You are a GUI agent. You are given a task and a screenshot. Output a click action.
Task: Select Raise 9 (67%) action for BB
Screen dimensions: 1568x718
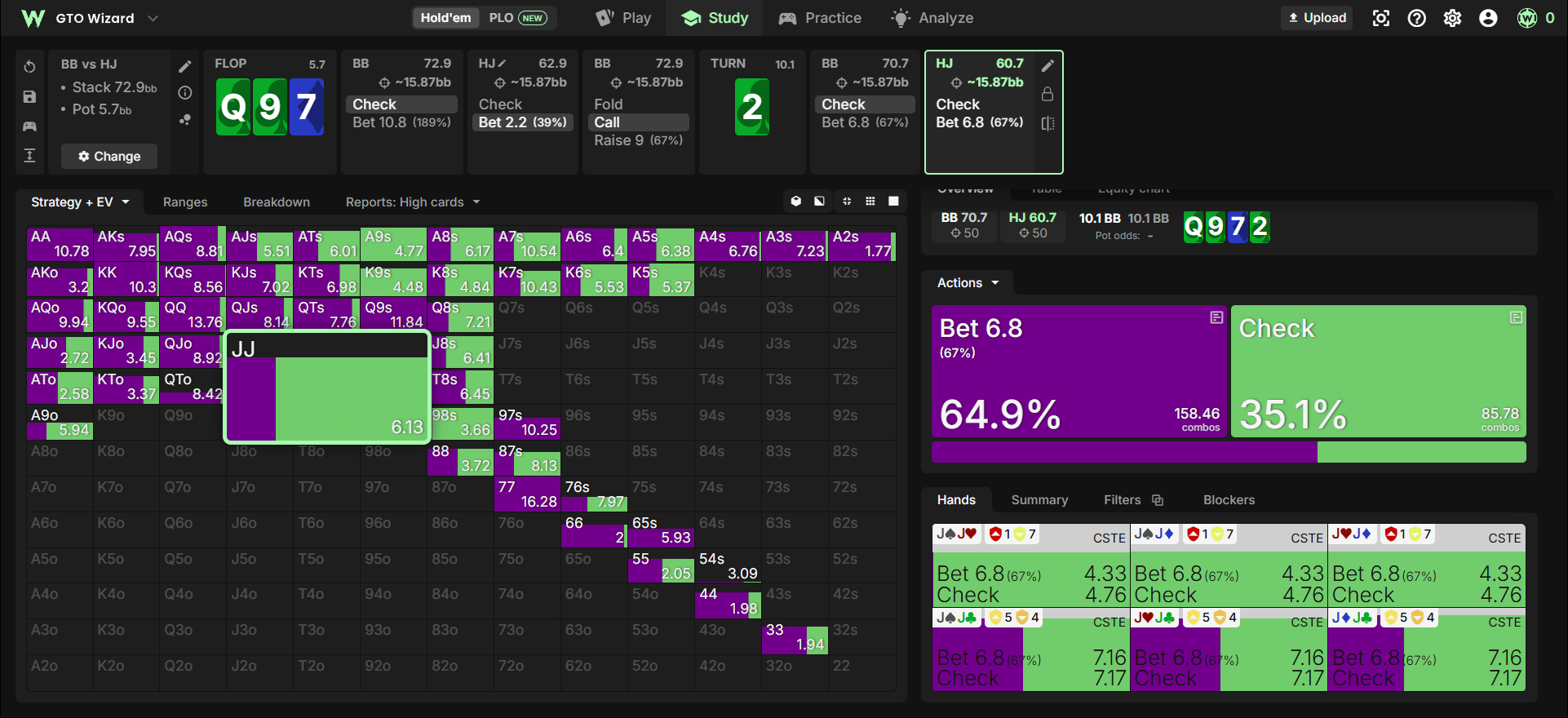(x=639, y=140)
